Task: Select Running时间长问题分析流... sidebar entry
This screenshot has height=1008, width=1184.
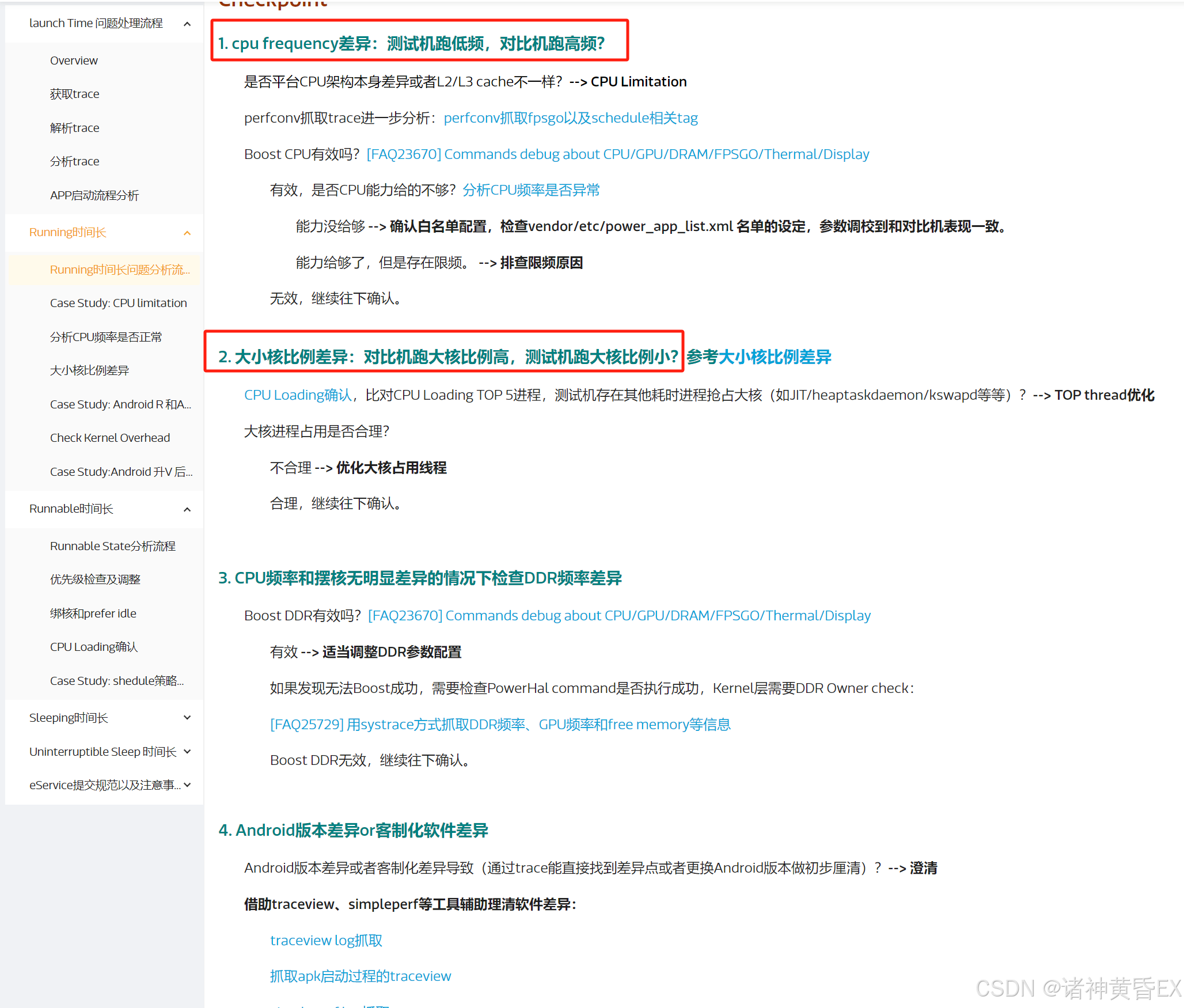Action: pos(120,270)
